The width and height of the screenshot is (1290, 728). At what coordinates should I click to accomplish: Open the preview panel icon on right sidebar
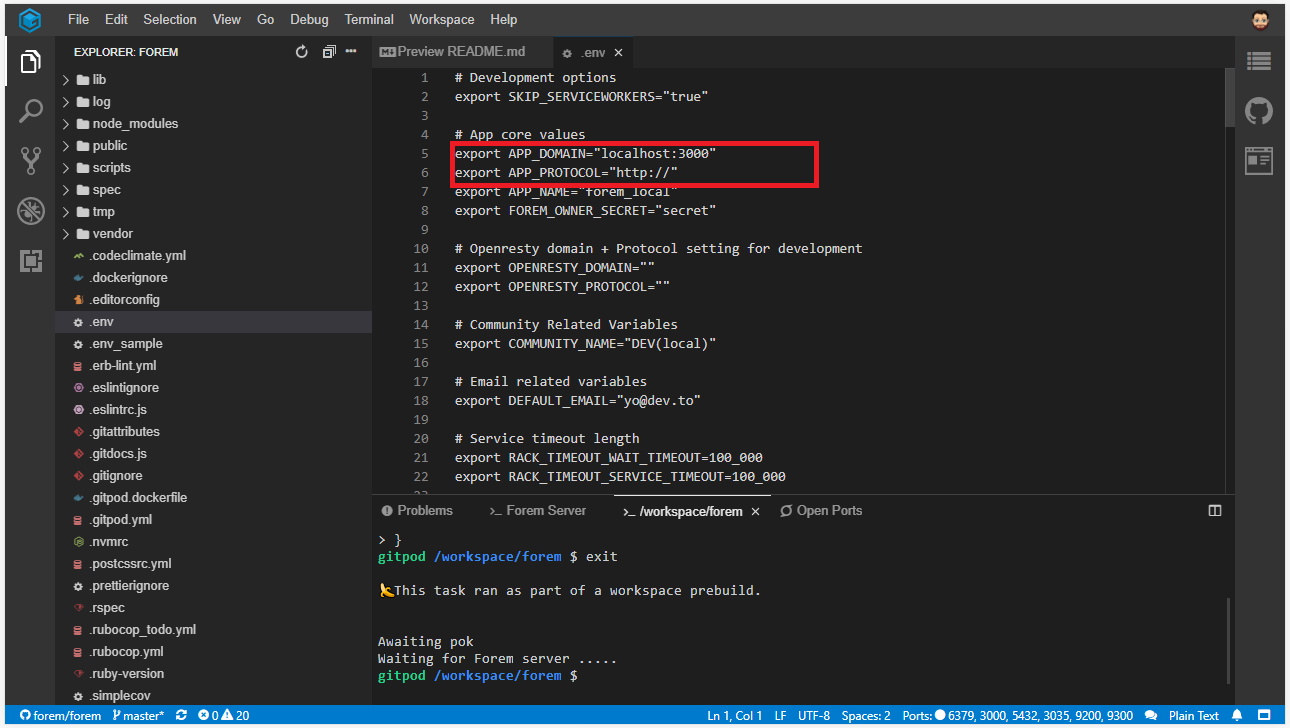[x=1259, y=160]
